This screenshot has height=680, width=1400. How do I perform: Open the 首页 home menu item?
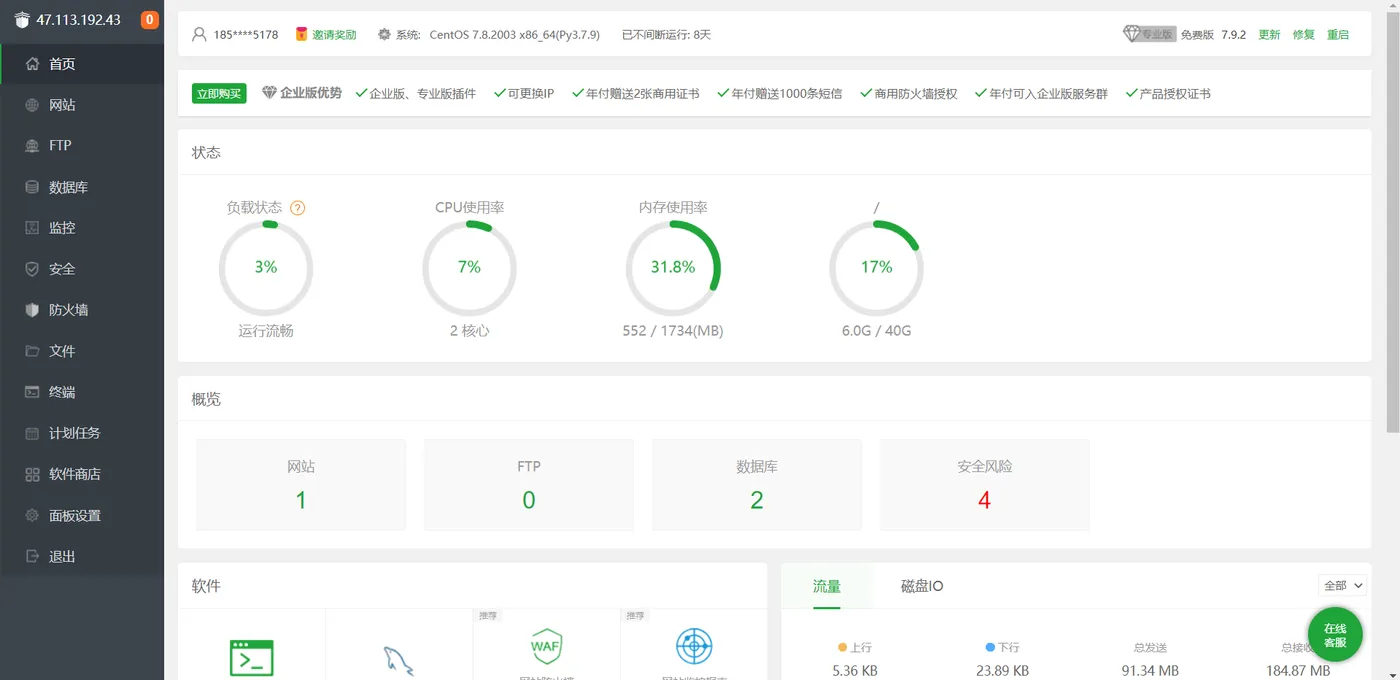tap(82, 64)
